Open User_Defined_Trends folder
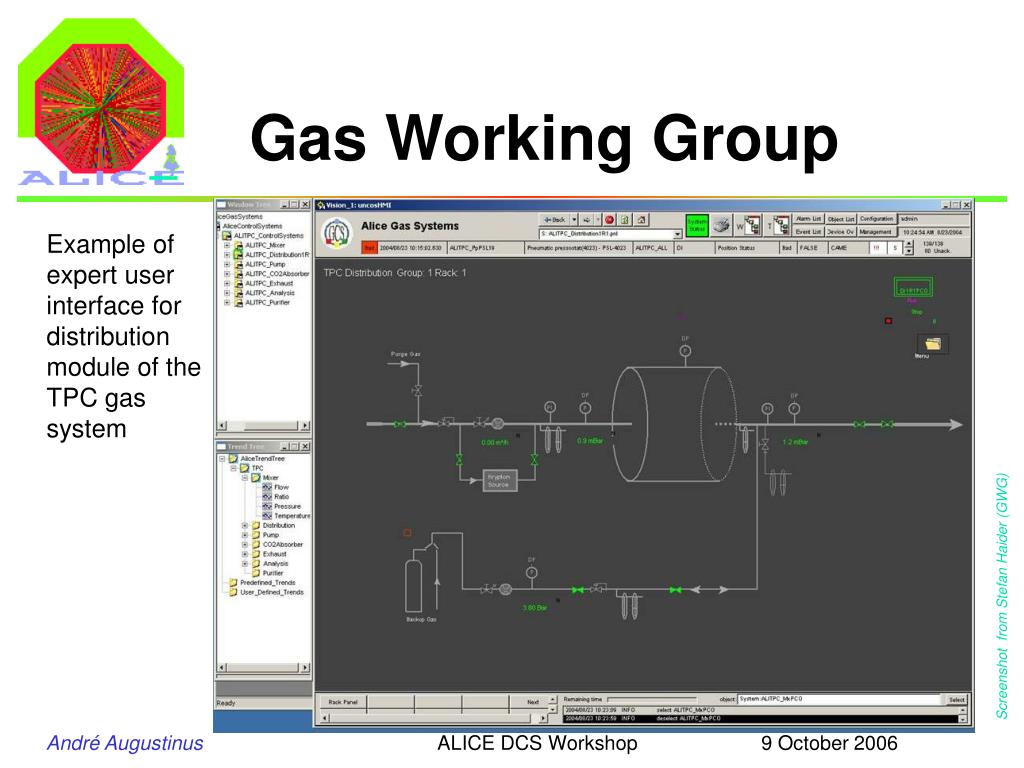This screenshot has height=768, width=1024. (x=272, y=592)
